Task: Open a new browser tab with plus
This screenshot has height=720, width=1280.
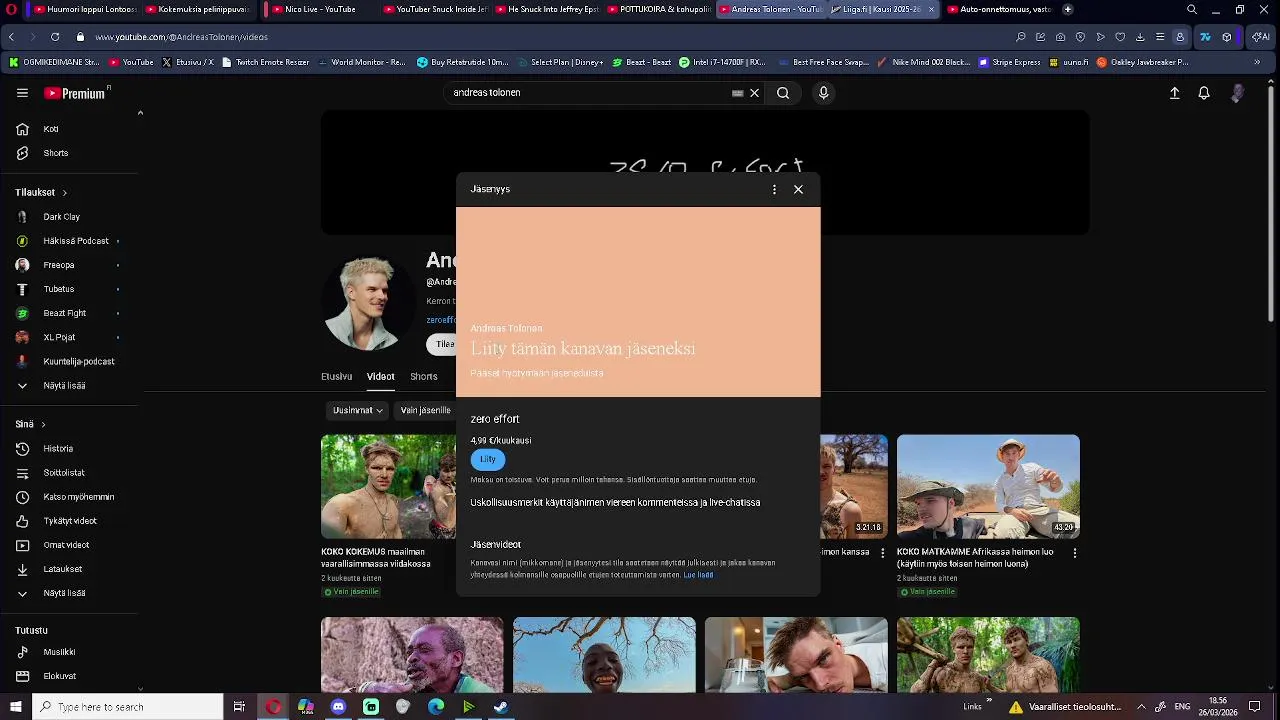Action: (1068, 9)
